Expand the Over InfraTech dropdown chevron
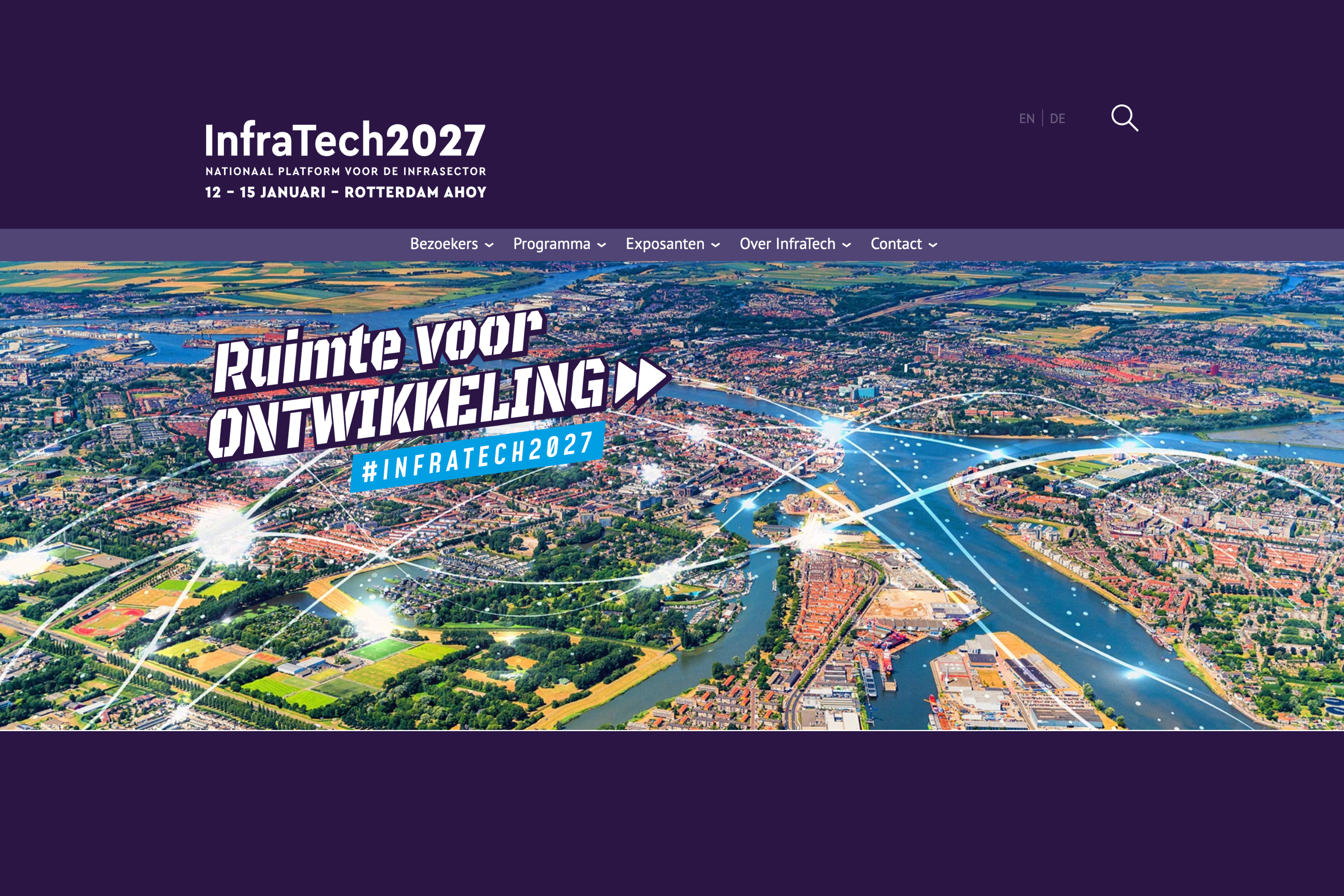 click(848, 245)
